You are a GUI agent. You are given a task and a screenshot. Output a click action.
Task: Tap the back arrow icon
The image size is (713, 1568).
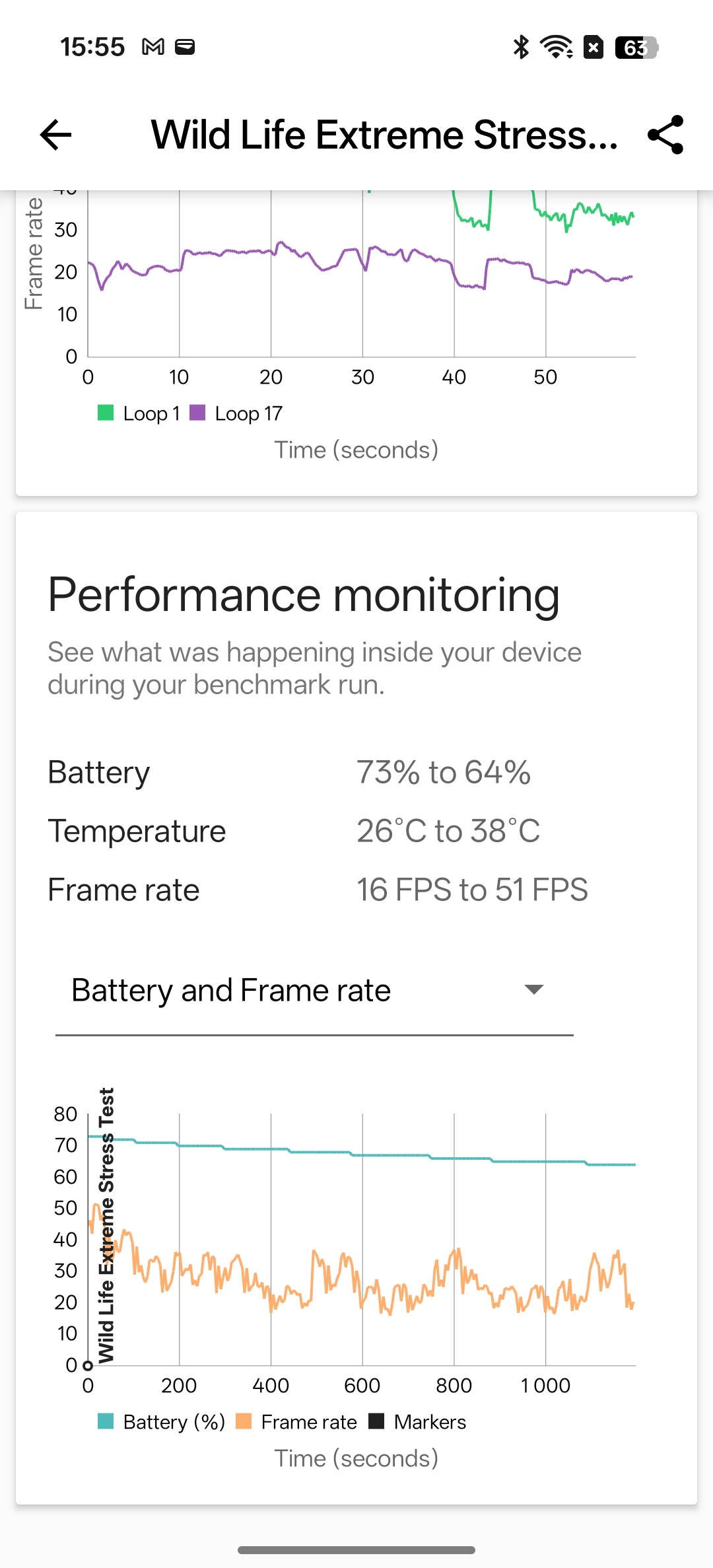pyautogui.click(x=56, y=135)
